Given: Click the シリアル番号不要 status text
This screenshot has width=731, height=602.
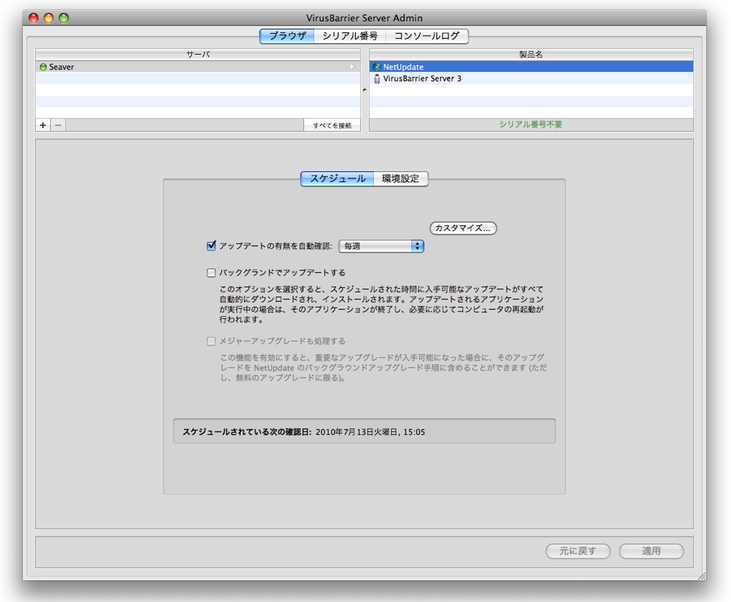Looking at the screenshot, I should [531, 125].
